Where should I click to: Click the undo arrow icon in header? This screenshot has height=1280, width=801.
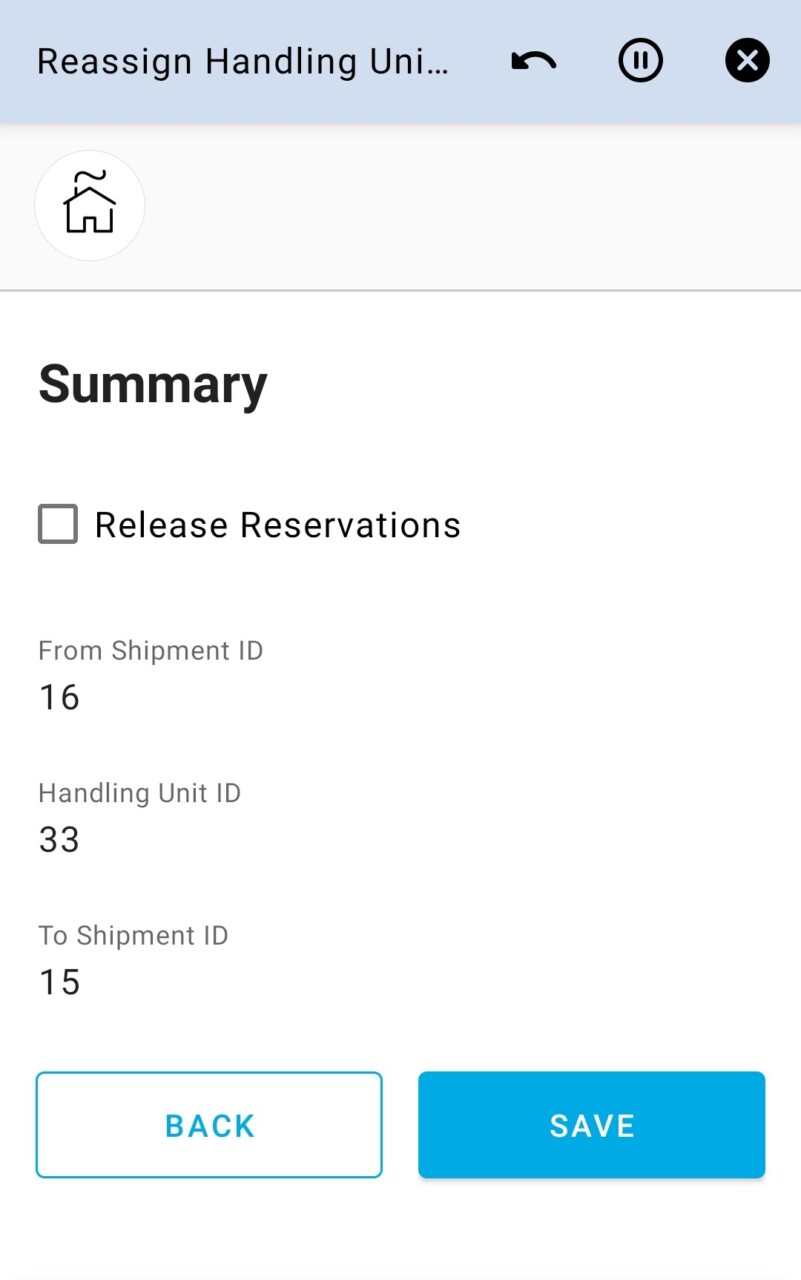click(x=533, y=62)
